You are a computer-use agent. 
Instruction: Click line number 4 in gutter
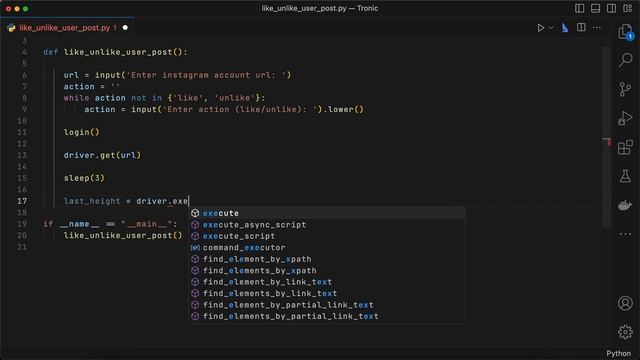tap(24, 52)
